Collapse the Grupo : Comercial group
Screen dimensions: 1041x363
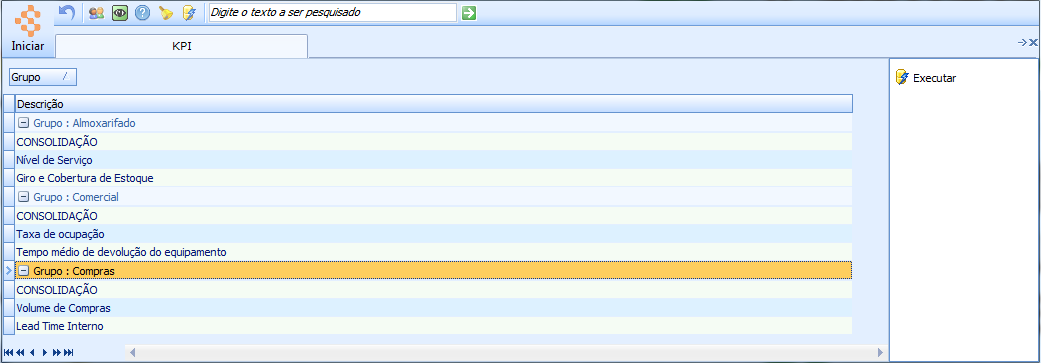click(x=24, y=197)
